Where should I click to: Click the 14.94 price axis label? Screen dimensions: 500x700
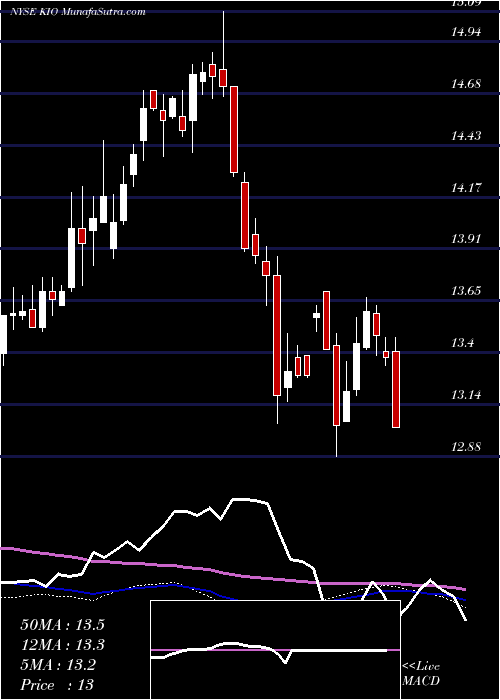[x=466, y=32]
